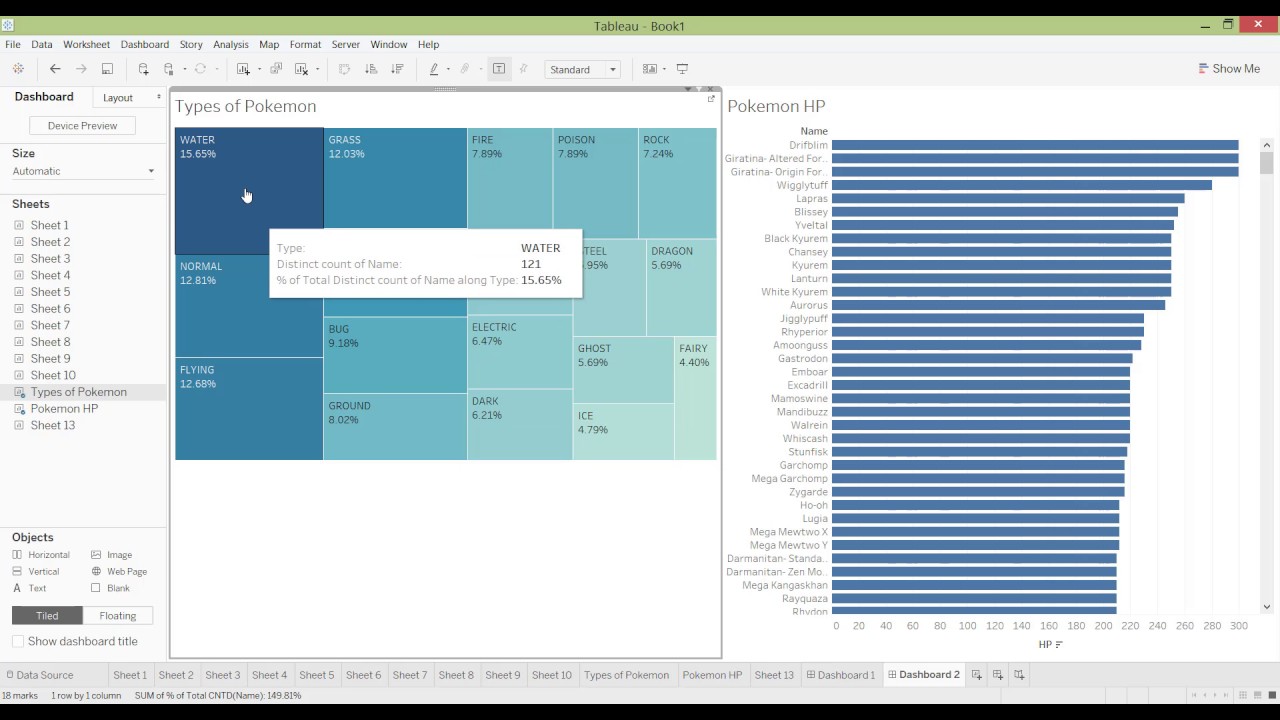Click the Tableau logo start page icon
This screenshot has height=720, width=1280.
coord(18,69)
